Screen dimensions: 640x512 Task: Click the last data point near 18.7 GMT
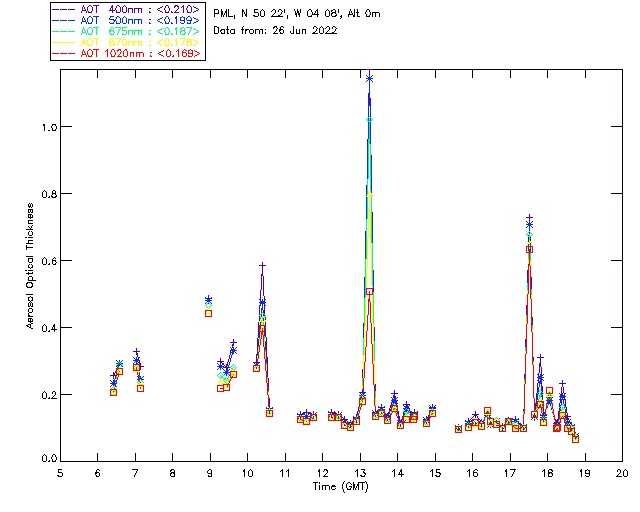pyautogui.click(x=575, y=438)
